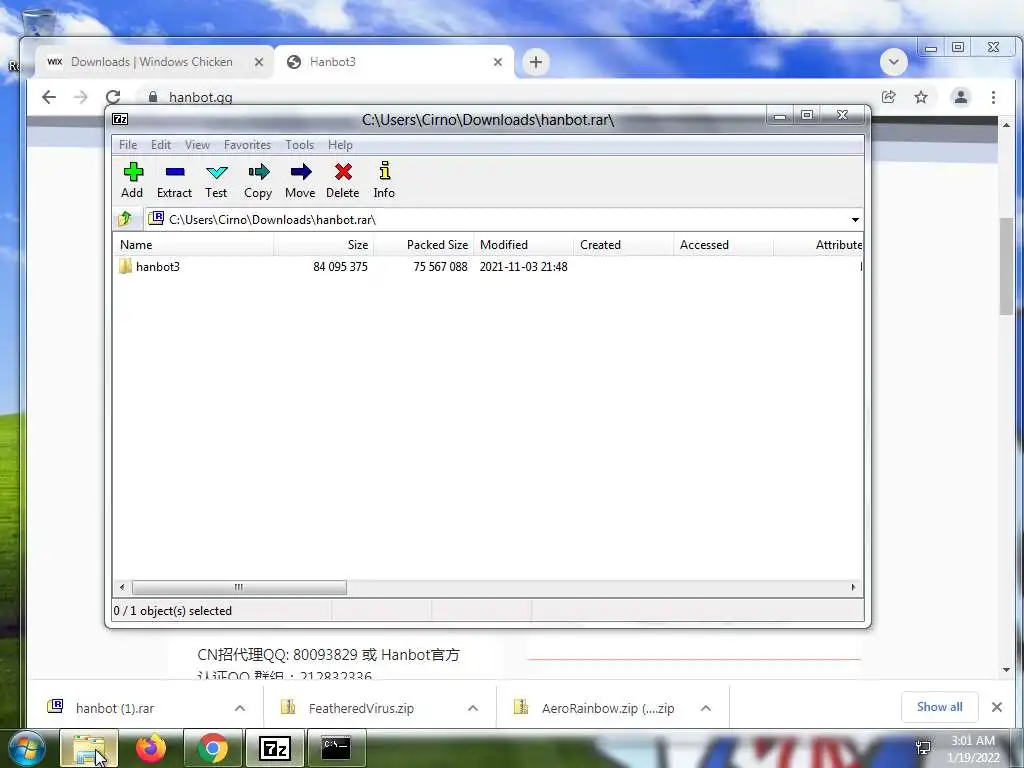
Task: Open the Tools menu
Action: (299, 144)
